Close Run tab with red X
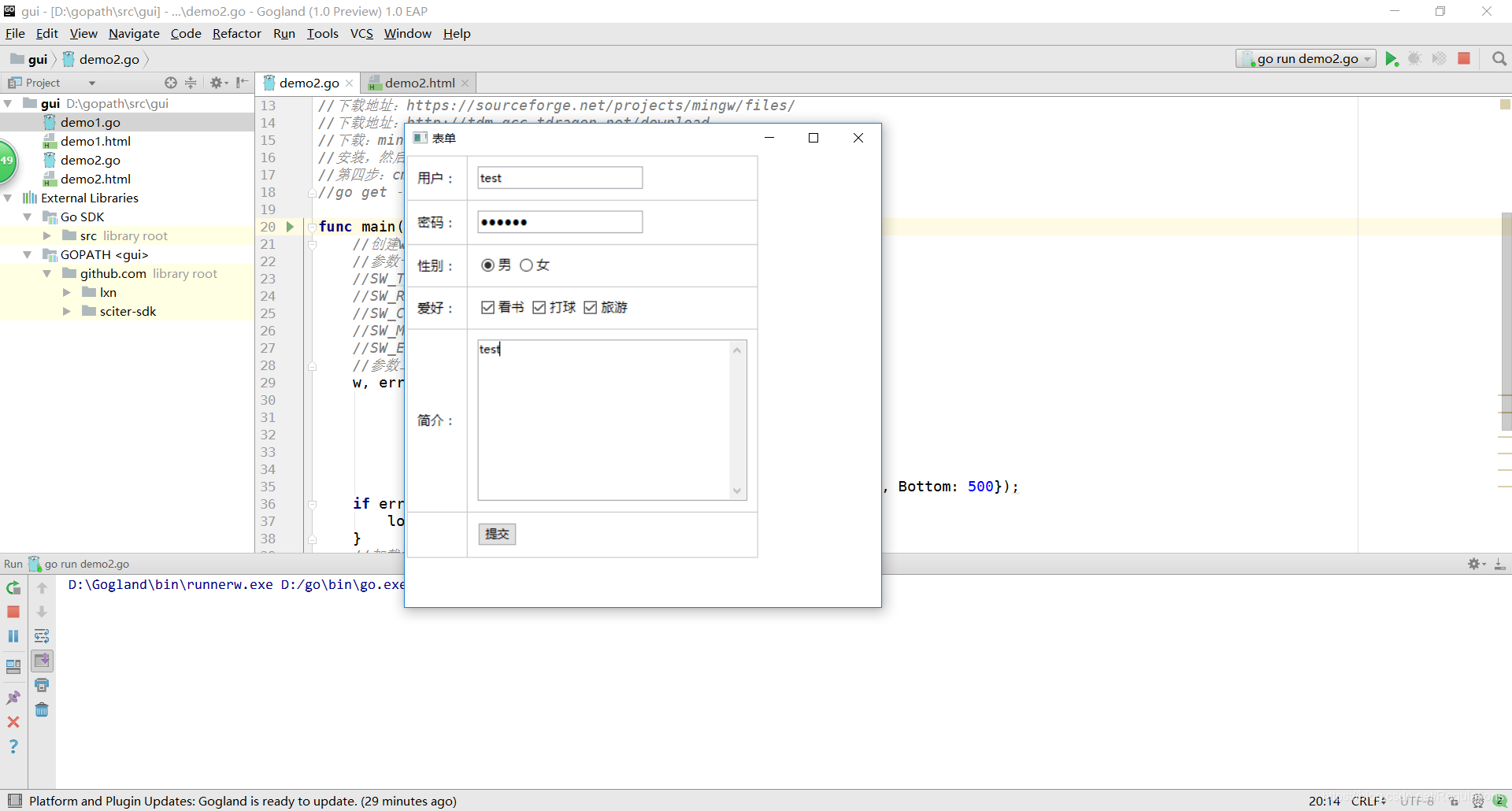1512x811 pixels. coord(13,722)
